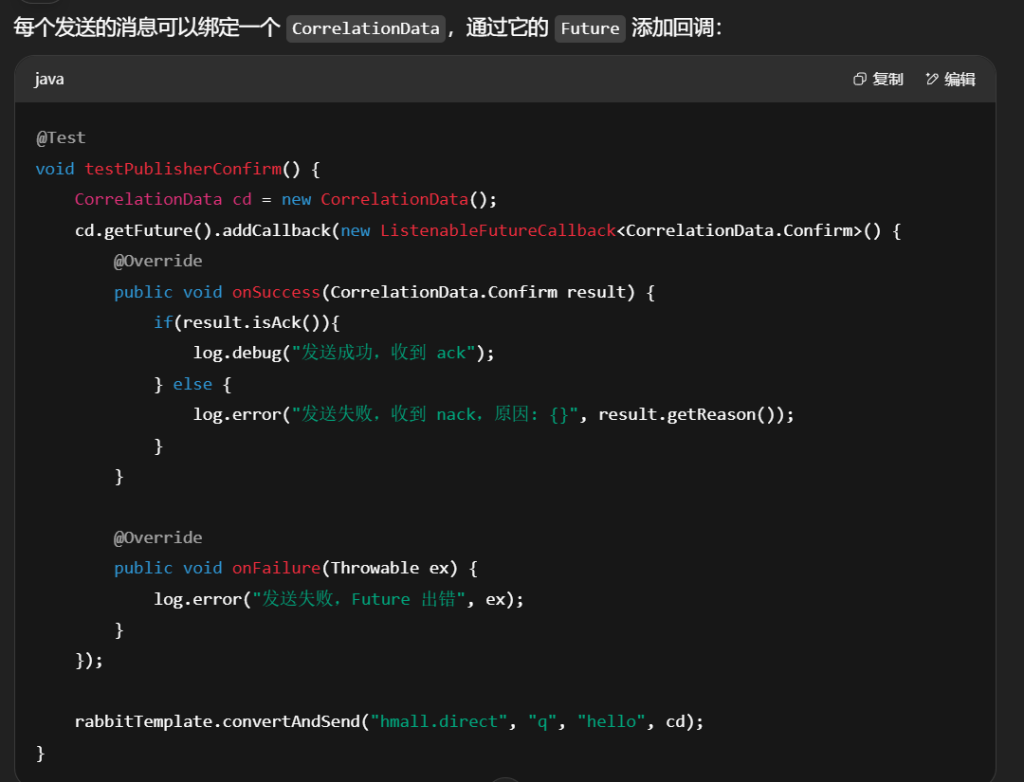Click the "hello" string literal
Image resolution: width=1024 pixels, height=782 pixels.
pyautogui.click(x=611, y=721)
